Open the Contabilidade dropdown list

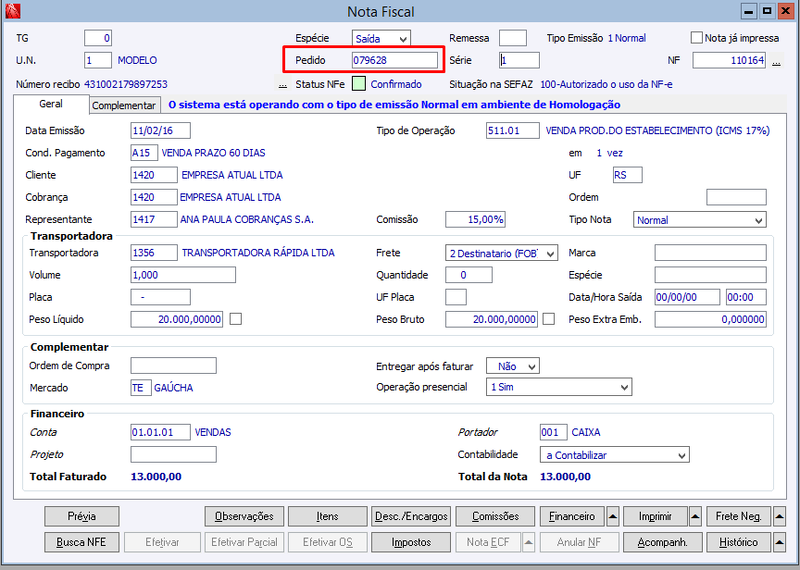[x=615, y=455]
